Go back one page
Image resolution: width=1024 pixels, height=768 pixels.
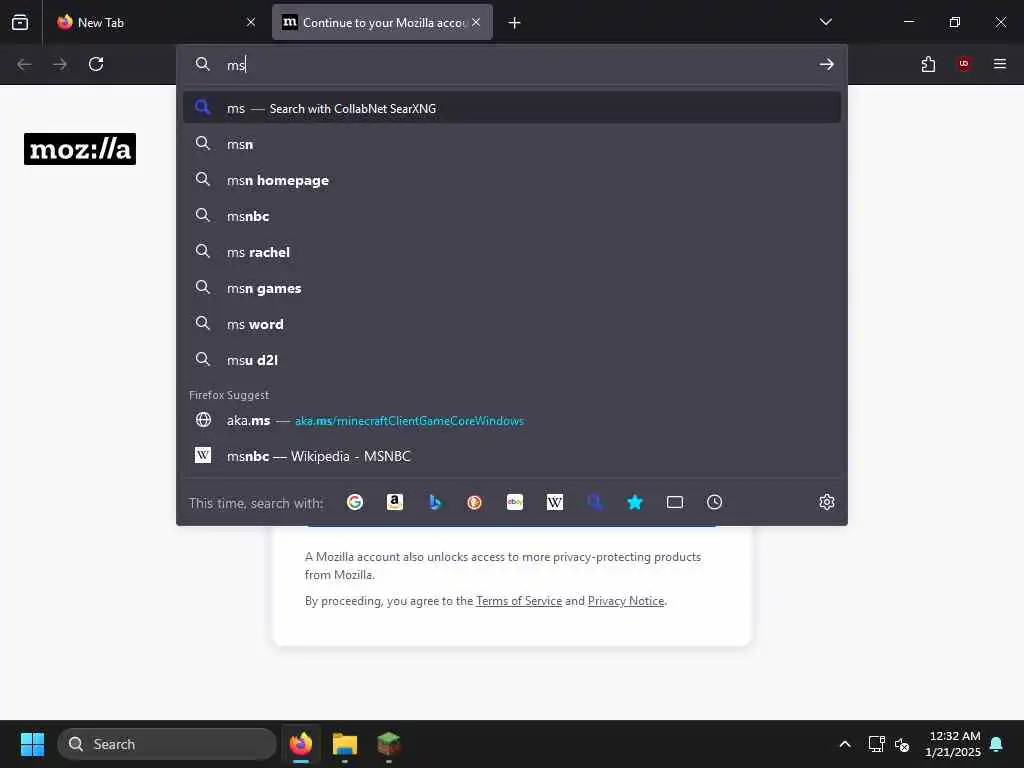click(24, 64)
